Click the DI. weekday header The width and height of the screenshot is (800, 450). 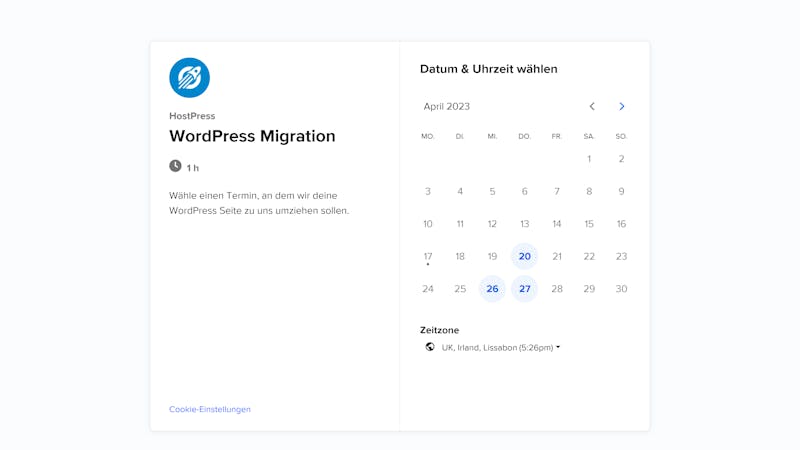point(460,136)
